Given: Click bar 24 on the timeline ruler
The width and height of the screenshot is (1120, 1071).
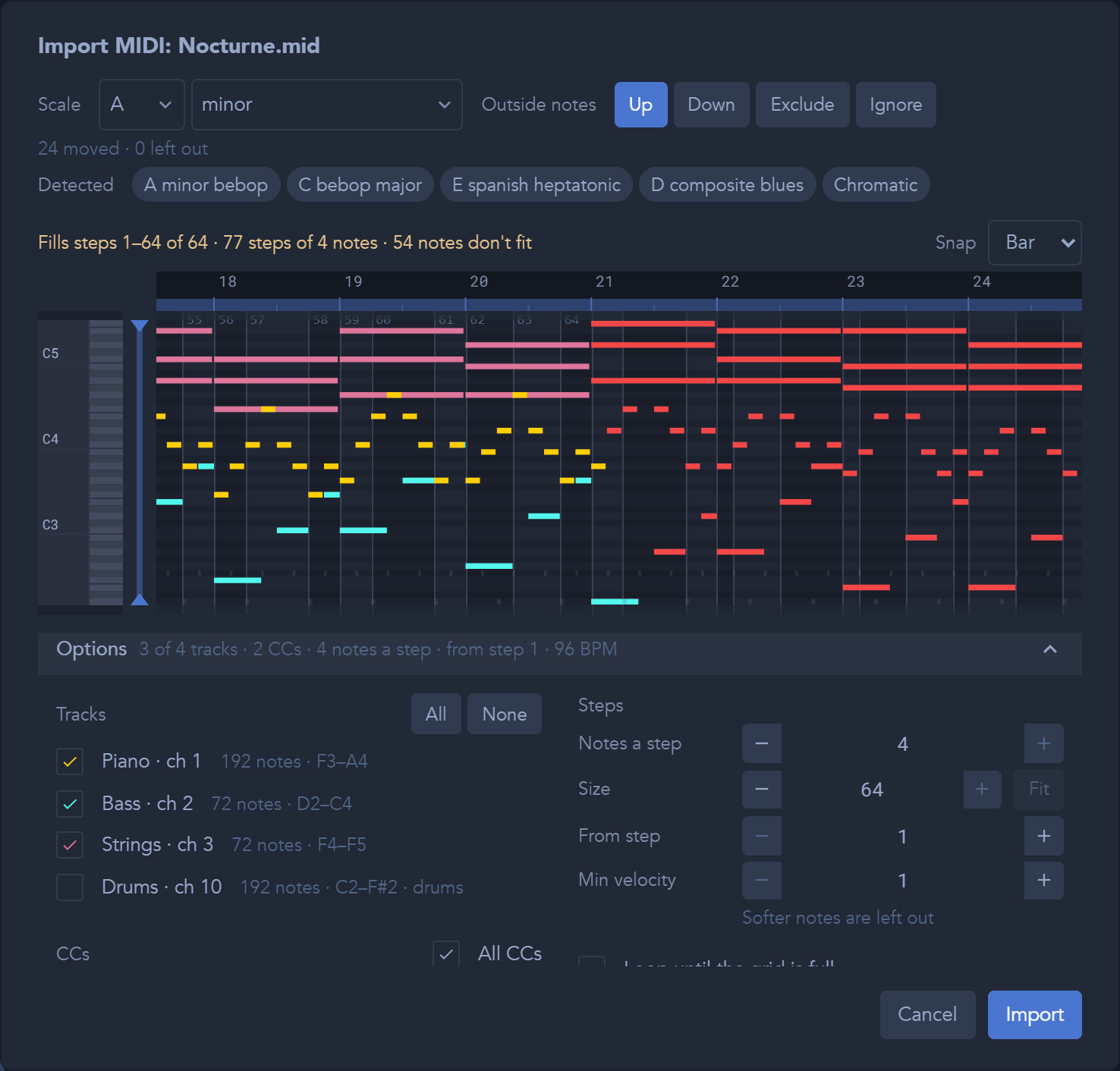Looking at the screenshot, I should click(981, 282).
